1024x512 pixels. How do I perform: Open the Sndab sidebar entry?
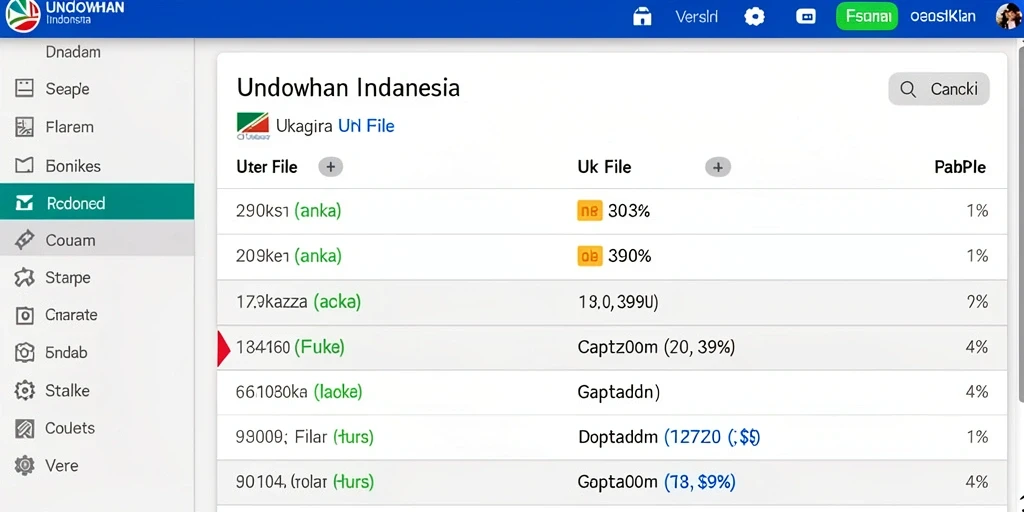(x=97, y=353)
